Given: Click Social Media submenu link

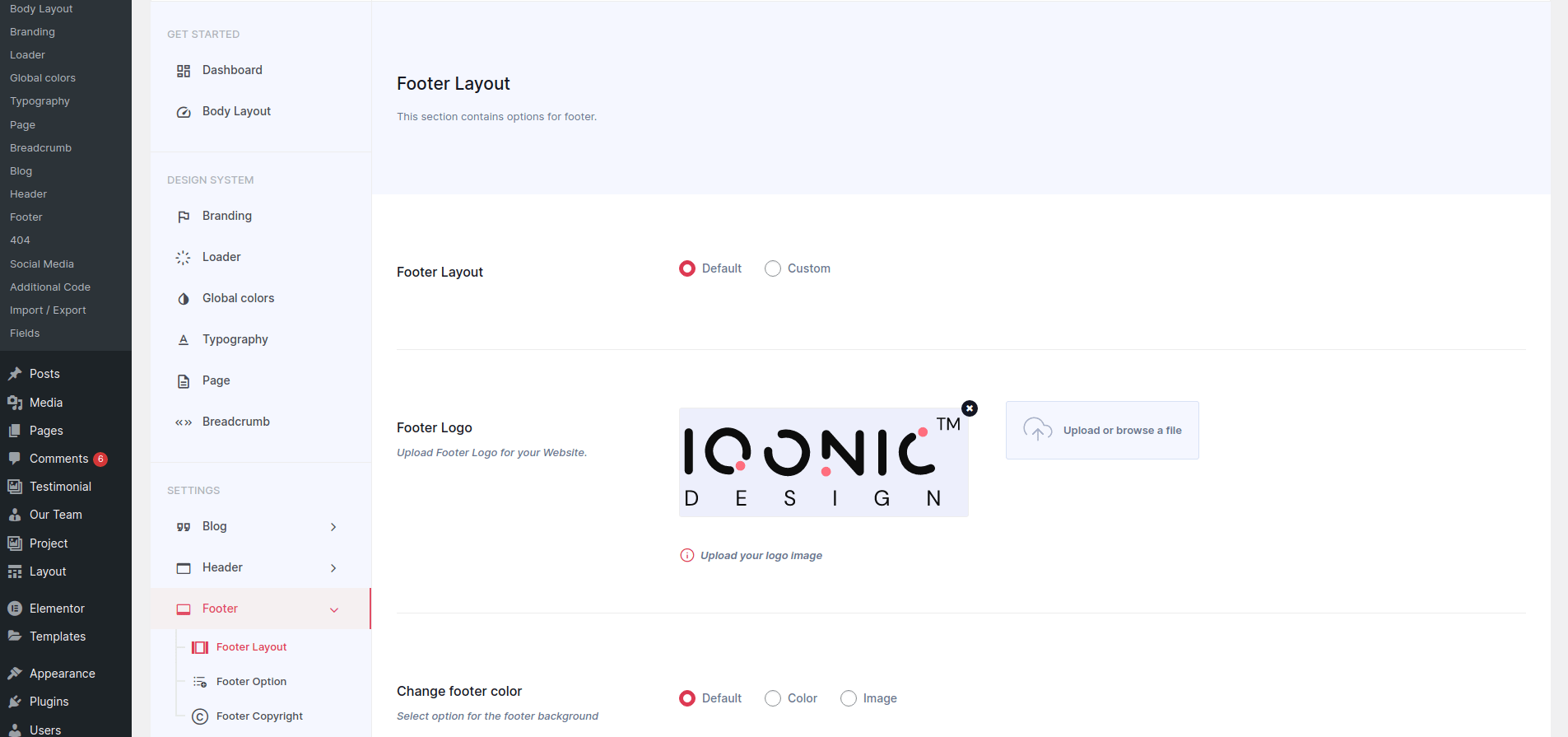Looking at the screenshot, I should pyautogui.click(x=42, y=264).
